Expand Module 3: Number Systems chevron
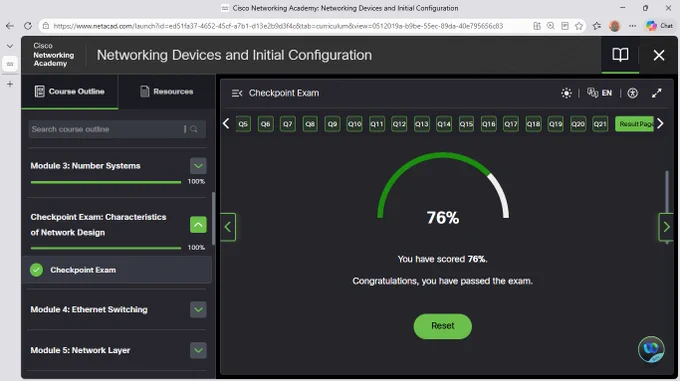This screenshot has height=381, width=680. (198, 166)
